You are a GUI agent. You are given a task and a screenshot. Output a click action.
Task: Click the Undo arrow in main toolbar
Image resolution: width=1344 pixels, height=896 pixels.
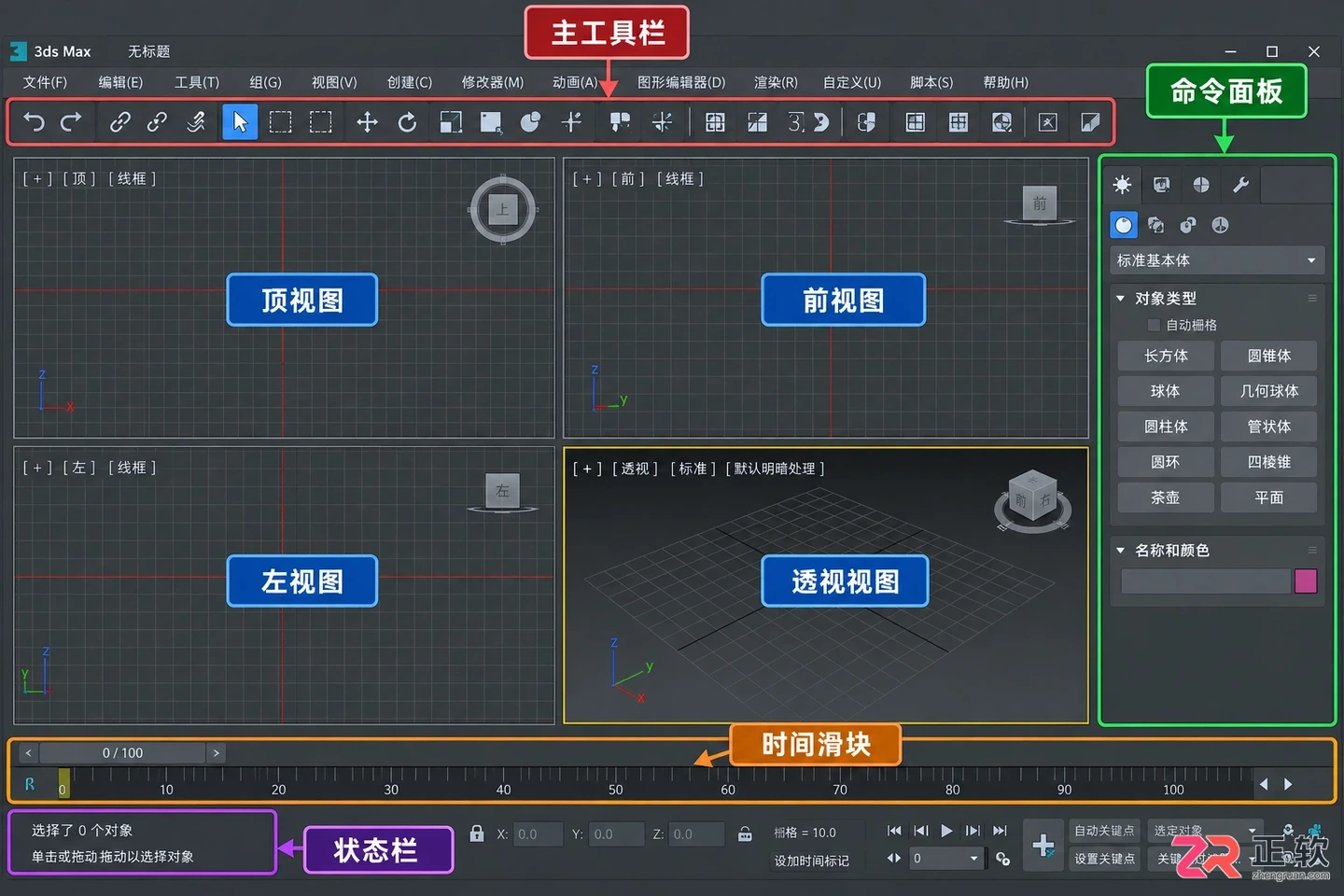pos(34,122)
